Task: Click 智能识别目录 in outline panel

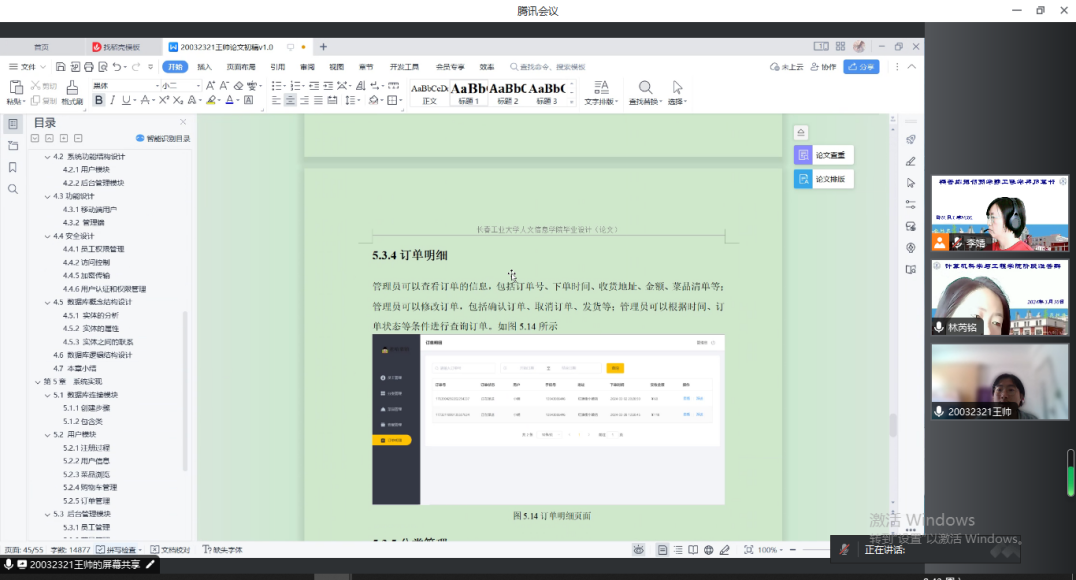Action: [162, 139]
